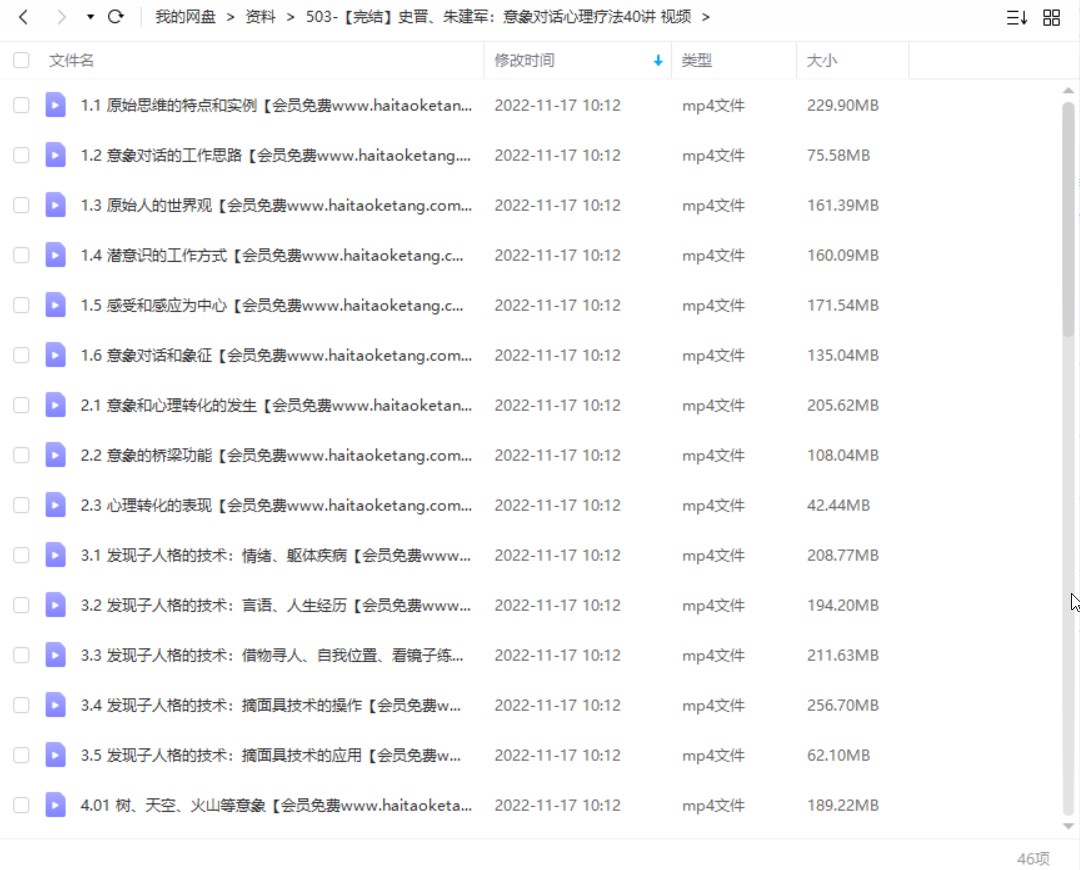Click the 46项 item count
1080x870 pixels.
1033,858
